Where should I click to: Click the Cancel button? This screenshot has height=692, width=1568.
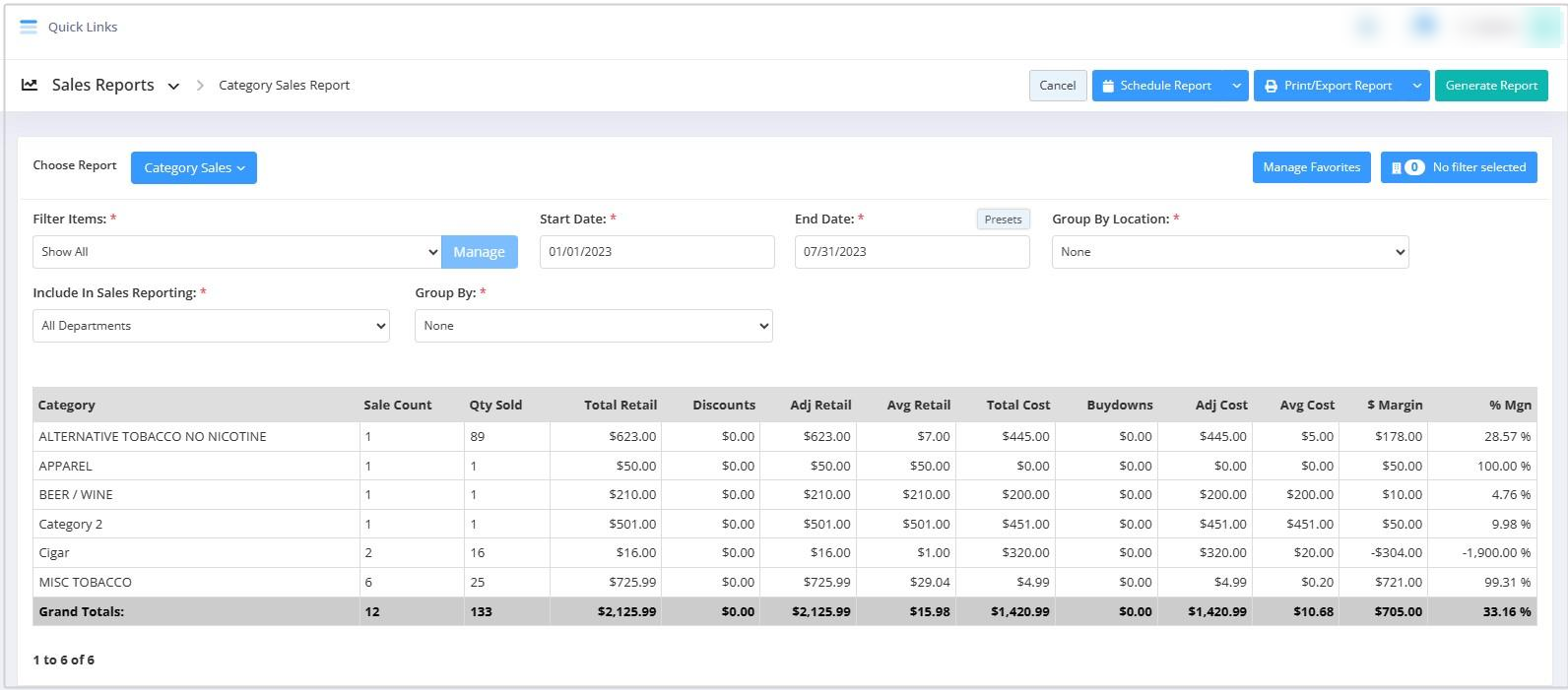coord(1058,86)
